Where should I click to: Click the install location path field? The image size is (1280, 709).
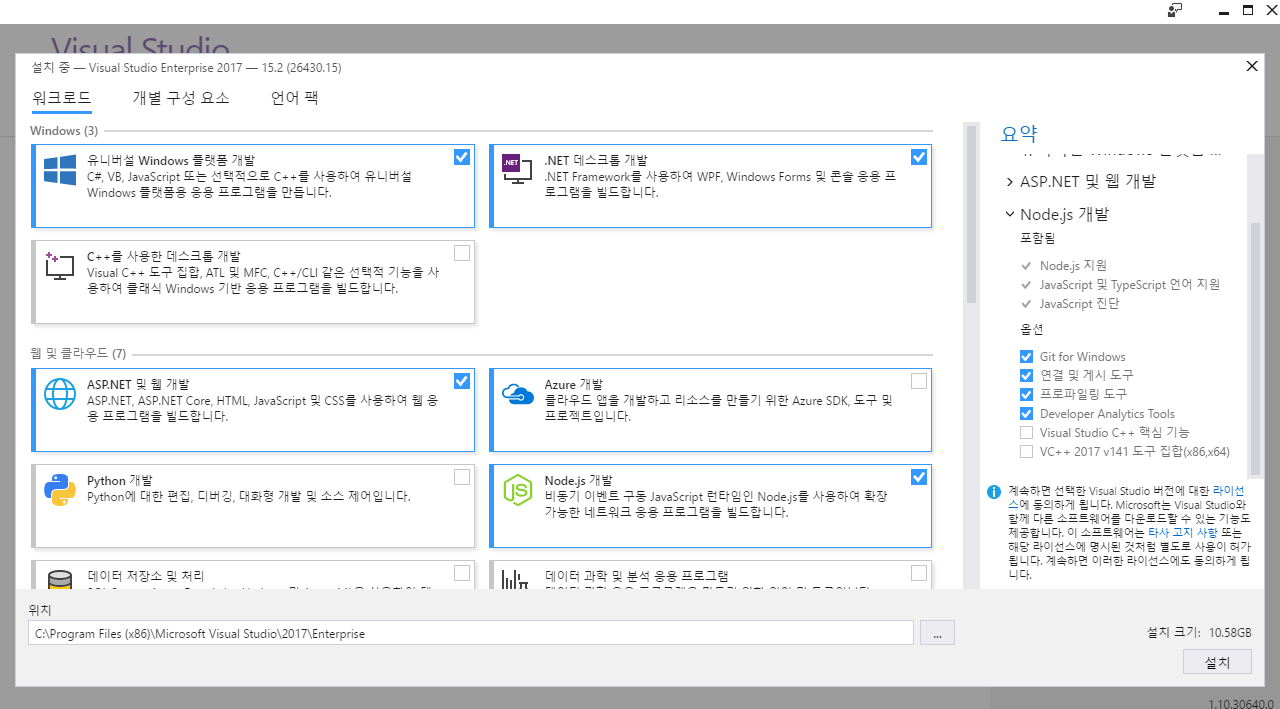point(471,633)
